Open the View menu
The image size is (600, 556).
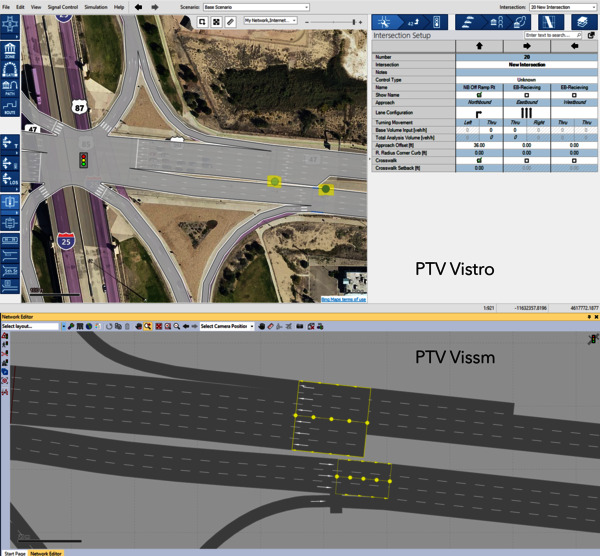click(x=36, y=7)
